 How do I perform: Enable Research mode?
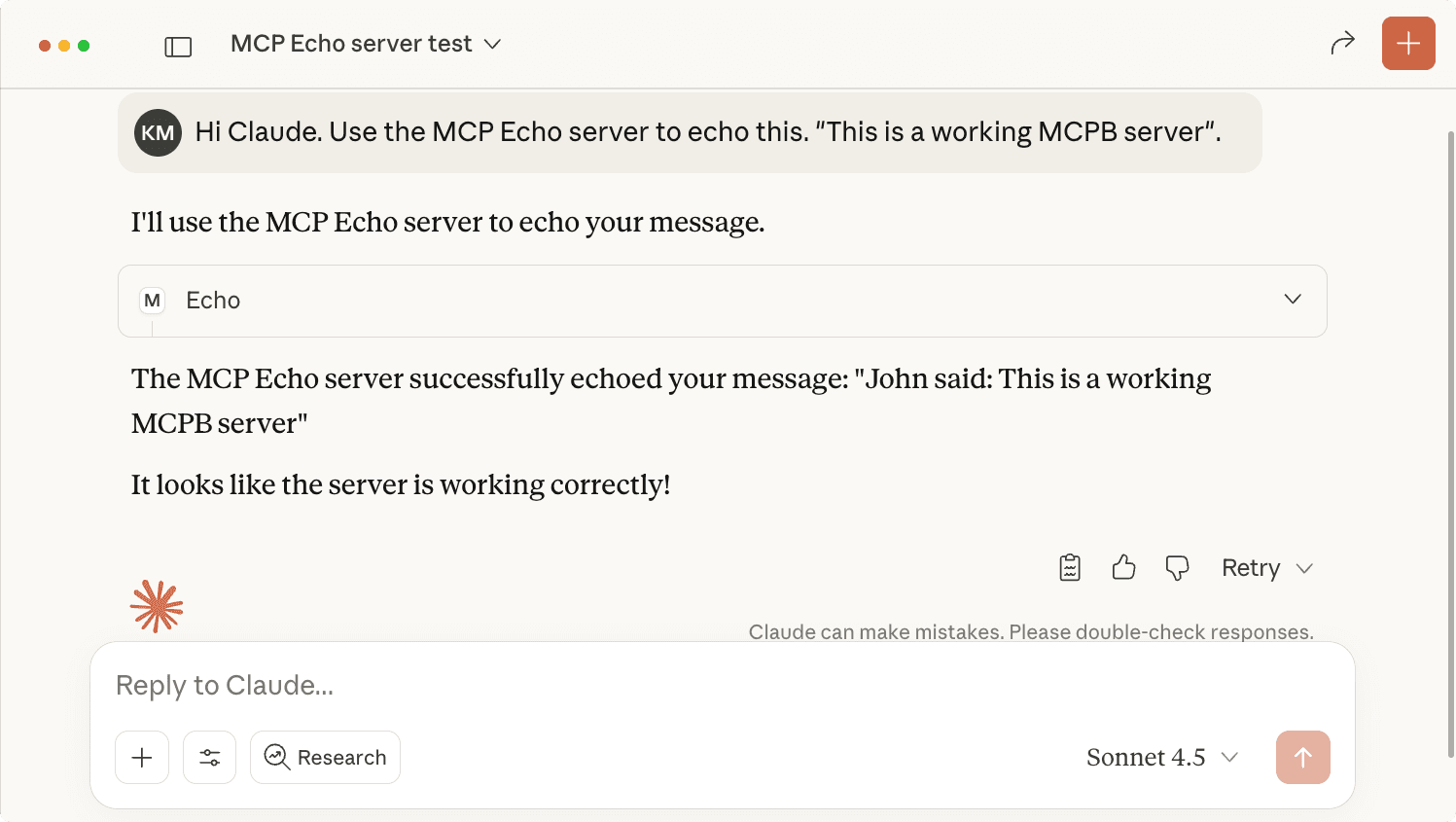coord(325,757)
